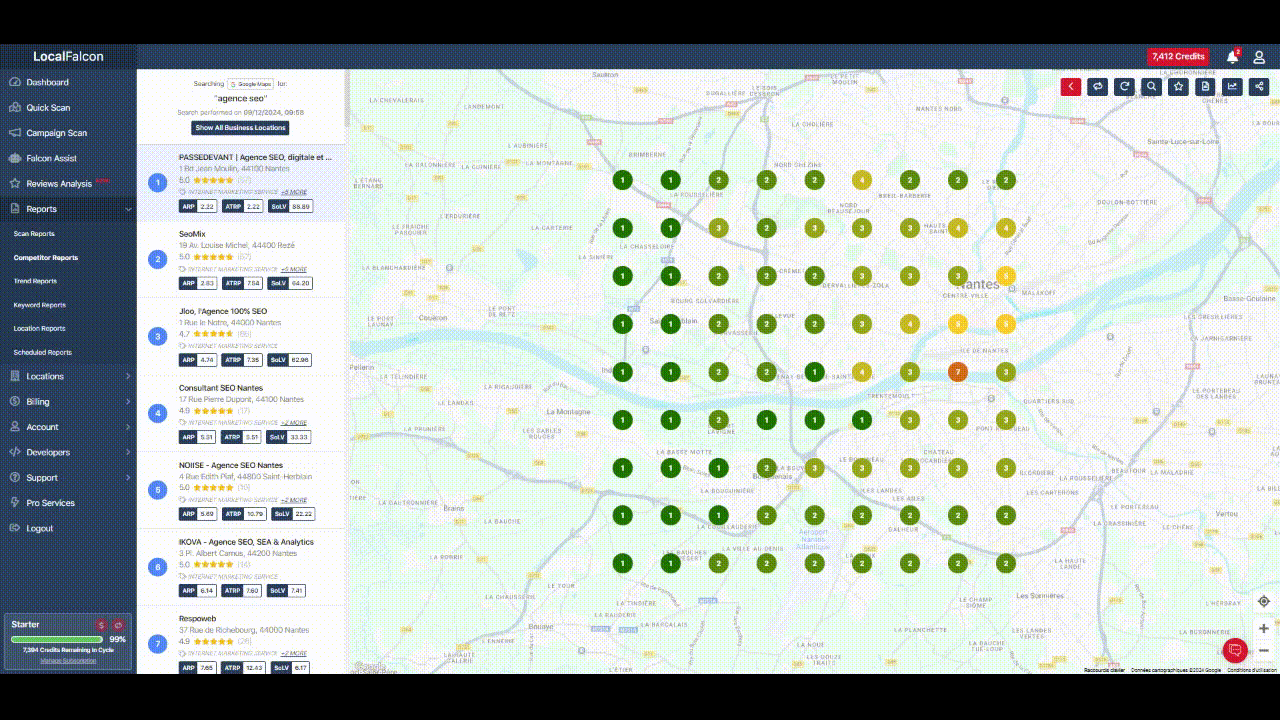Select the IKOVA agency listing

pos(241,567)
